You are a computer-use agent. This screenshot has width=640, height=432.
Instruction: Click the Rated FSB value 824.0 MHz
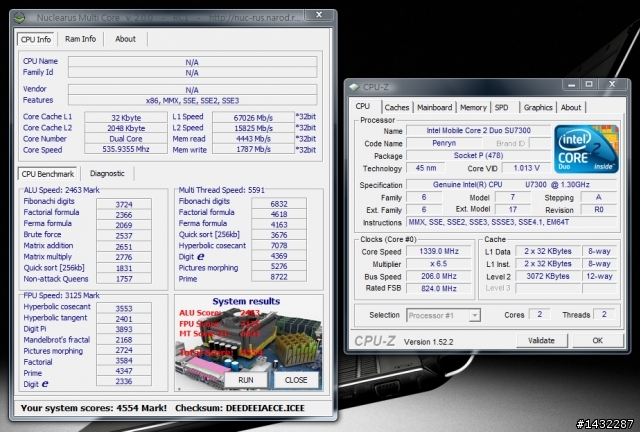click(439, 289)
